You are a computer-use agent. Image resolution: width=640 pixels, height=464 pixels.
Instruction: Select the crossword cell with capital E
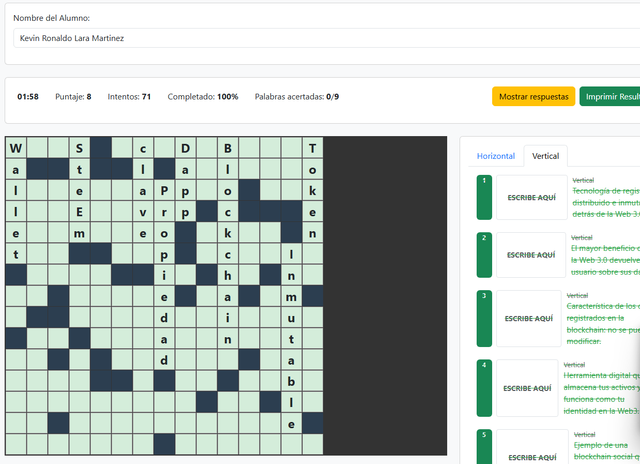tap(80, 212)
